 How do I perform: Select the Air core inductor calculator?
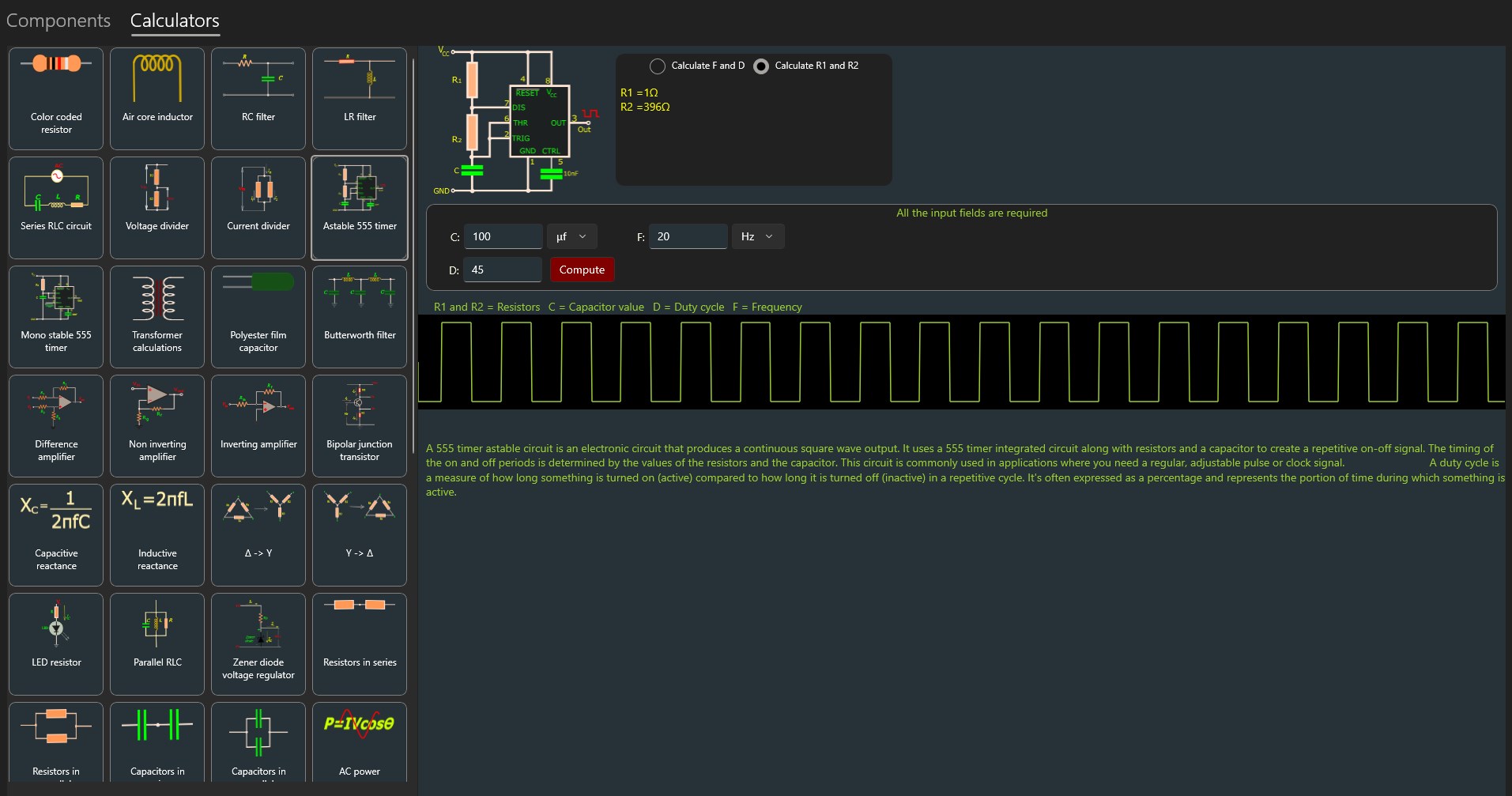(157, 99)
